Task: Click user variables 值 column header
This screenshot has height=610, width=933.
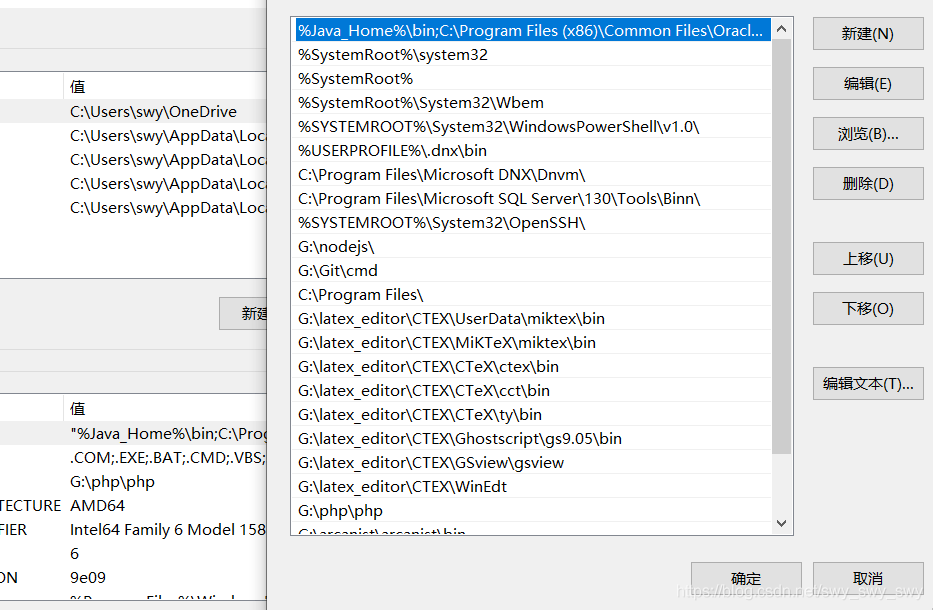Action: pyautogui.click(x=165, y=87)
